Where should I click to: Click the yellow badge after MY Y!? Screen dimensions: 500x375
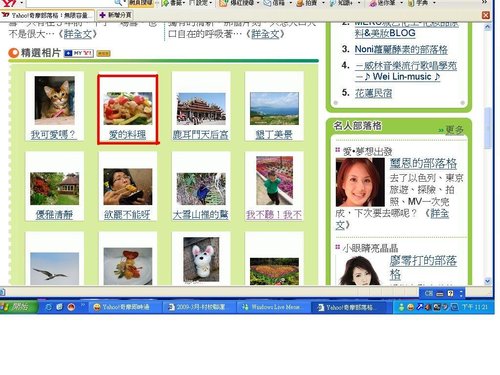tap(103, 53)
